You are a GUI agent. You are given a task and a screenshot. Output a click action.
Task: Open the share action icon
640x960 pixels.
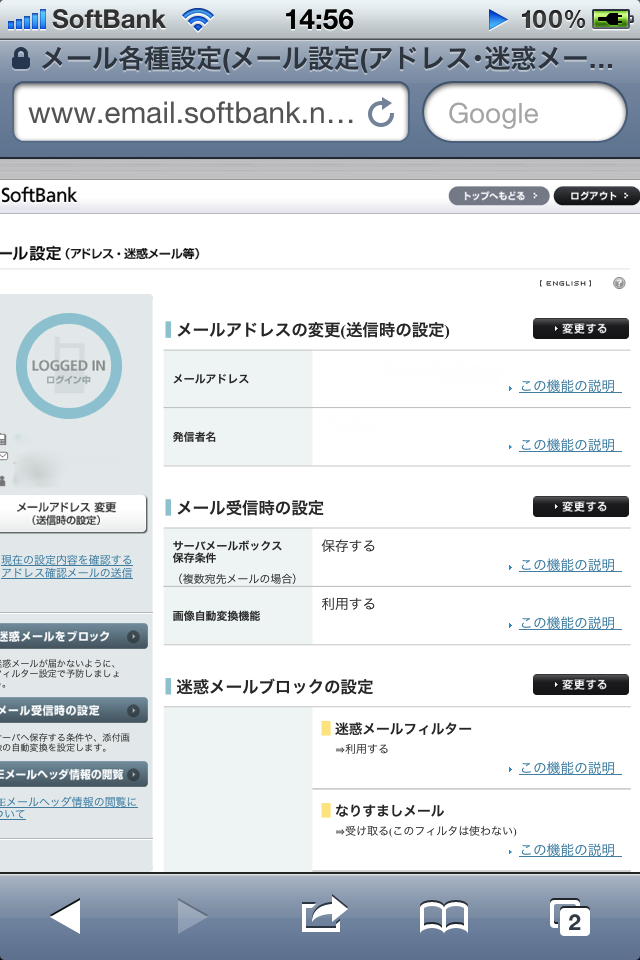[x=324, y=914]
